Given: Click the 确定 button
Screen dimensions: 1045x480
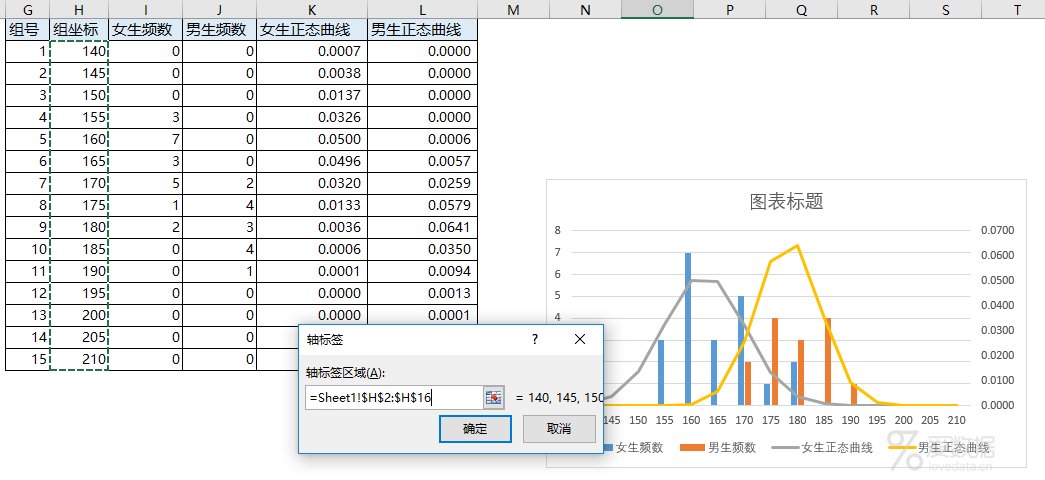Looking at the screenshot, I should (475, 429).
